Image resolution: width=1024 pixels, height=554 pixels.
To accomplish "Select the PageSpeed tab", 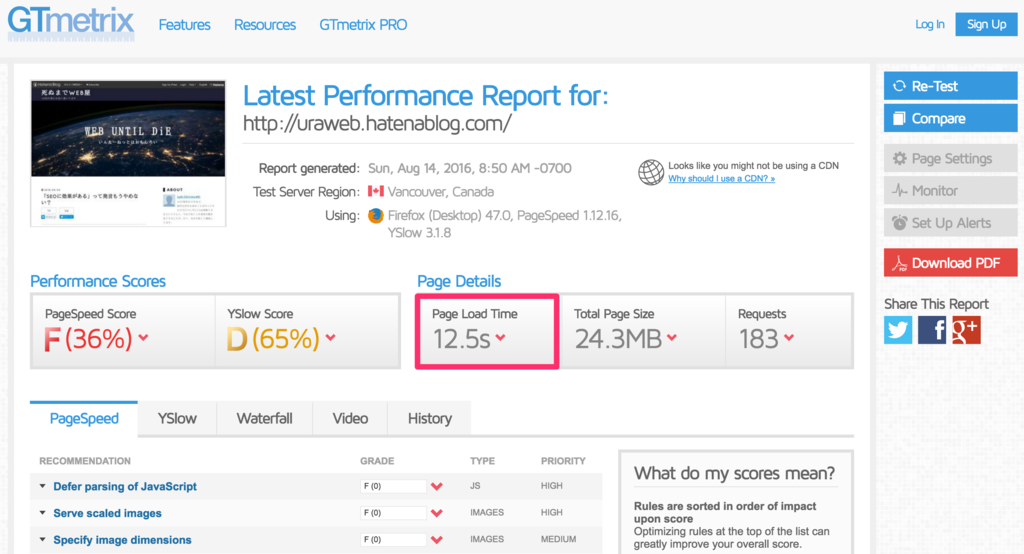I will [x=84, y=418].
